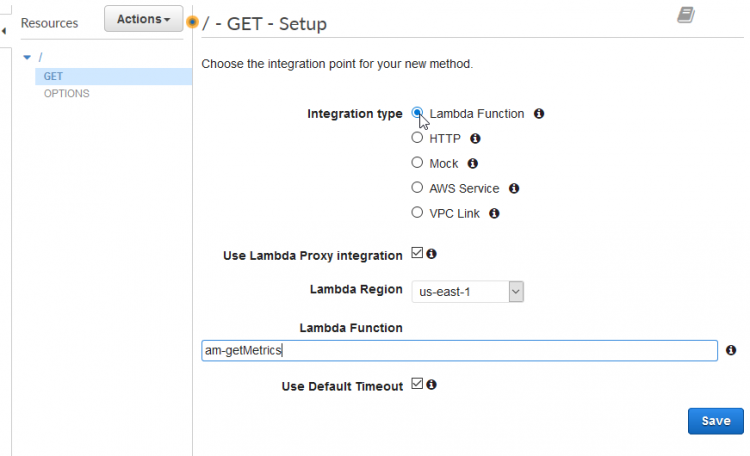Select the Mock integration type
Image resolution: width=750 pixels, height=456 pixels.
(418, 163)
